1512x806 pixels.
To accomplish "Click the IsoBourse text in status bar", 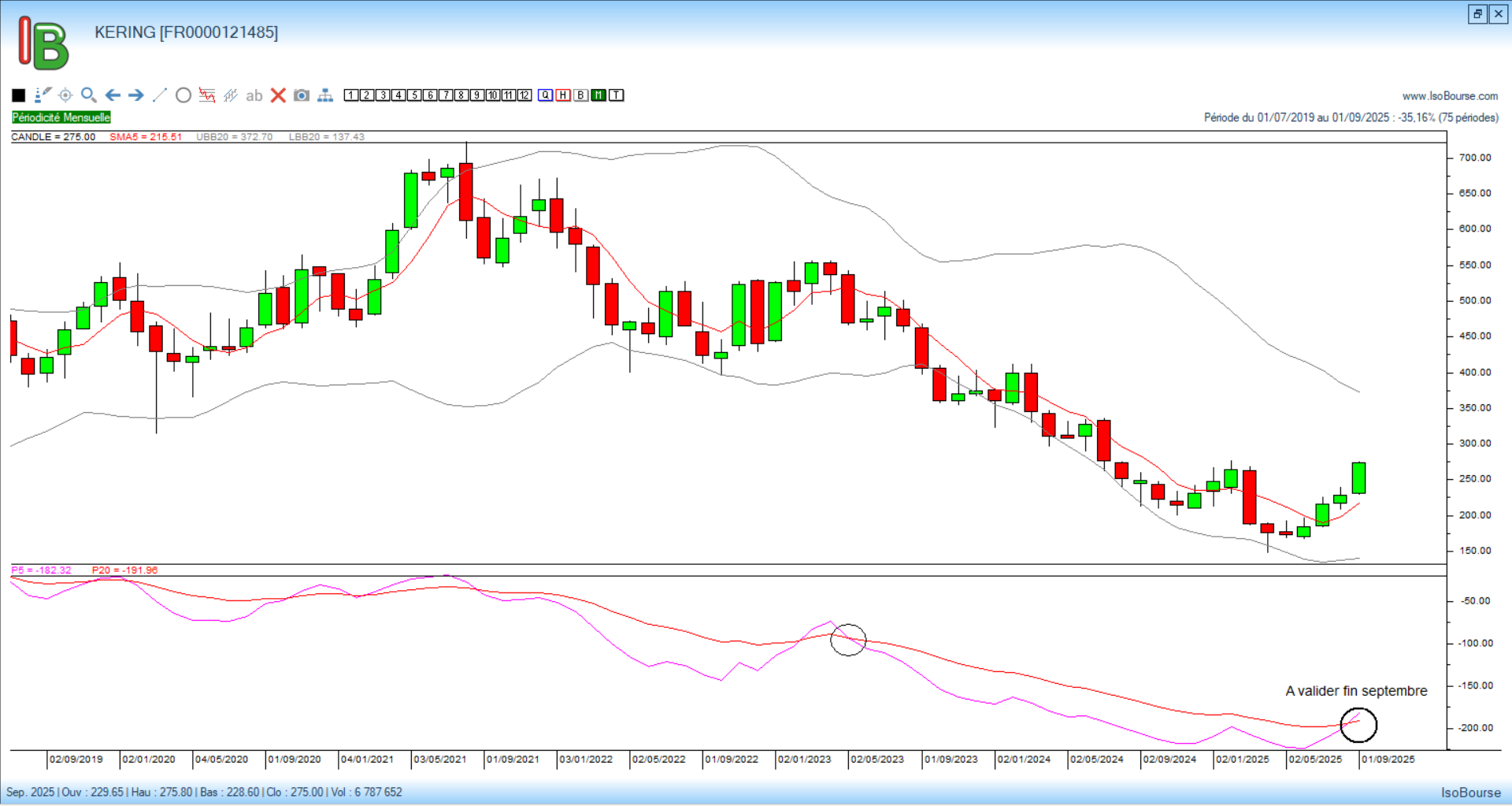I will [1471, 793].
